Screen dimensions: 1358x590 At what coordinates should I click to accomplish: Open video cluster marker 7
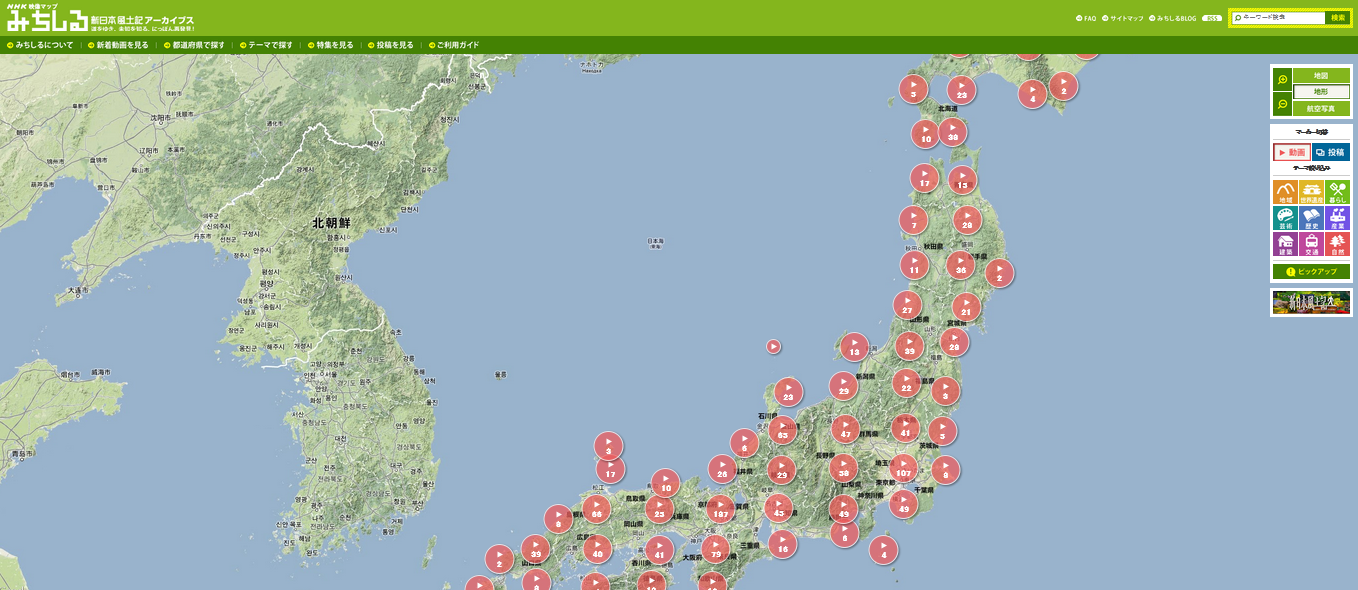913,221
